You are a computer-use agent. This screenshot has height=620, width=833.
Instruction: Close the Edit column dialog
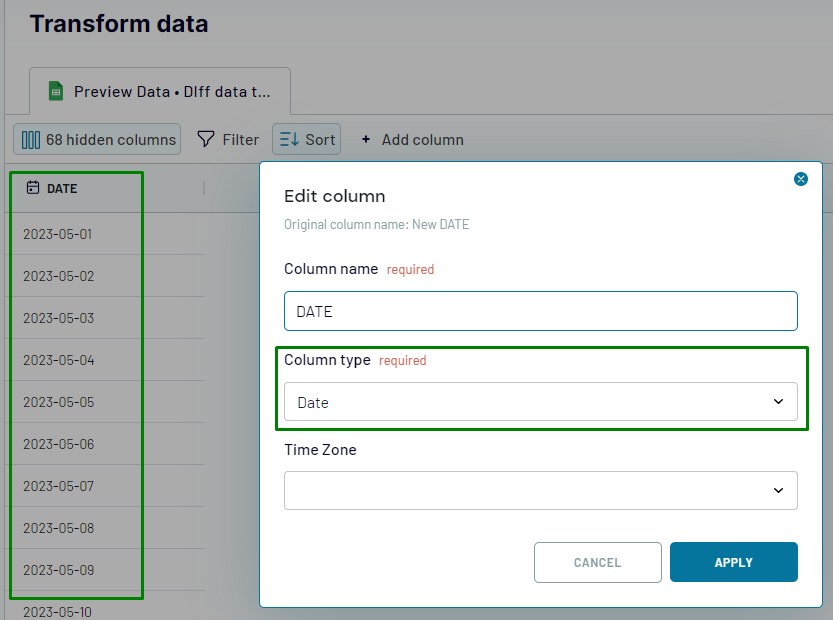click(x=800, y=179)
